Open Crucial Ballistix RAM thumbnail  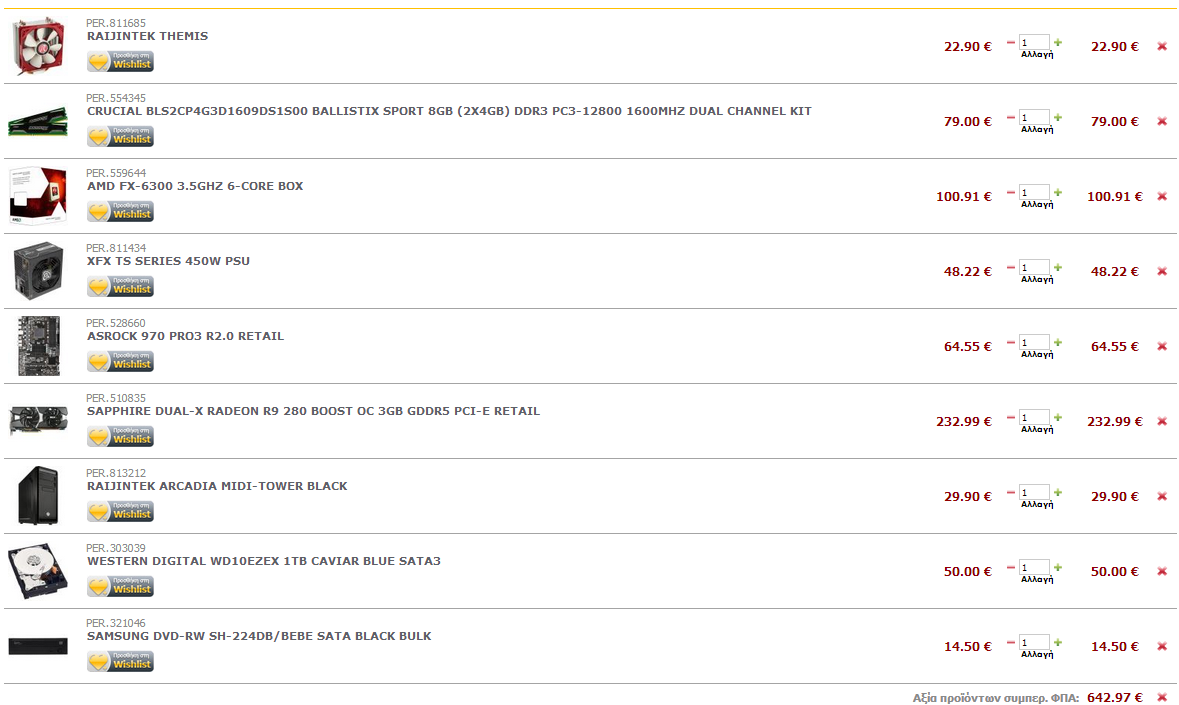(38, 122)
